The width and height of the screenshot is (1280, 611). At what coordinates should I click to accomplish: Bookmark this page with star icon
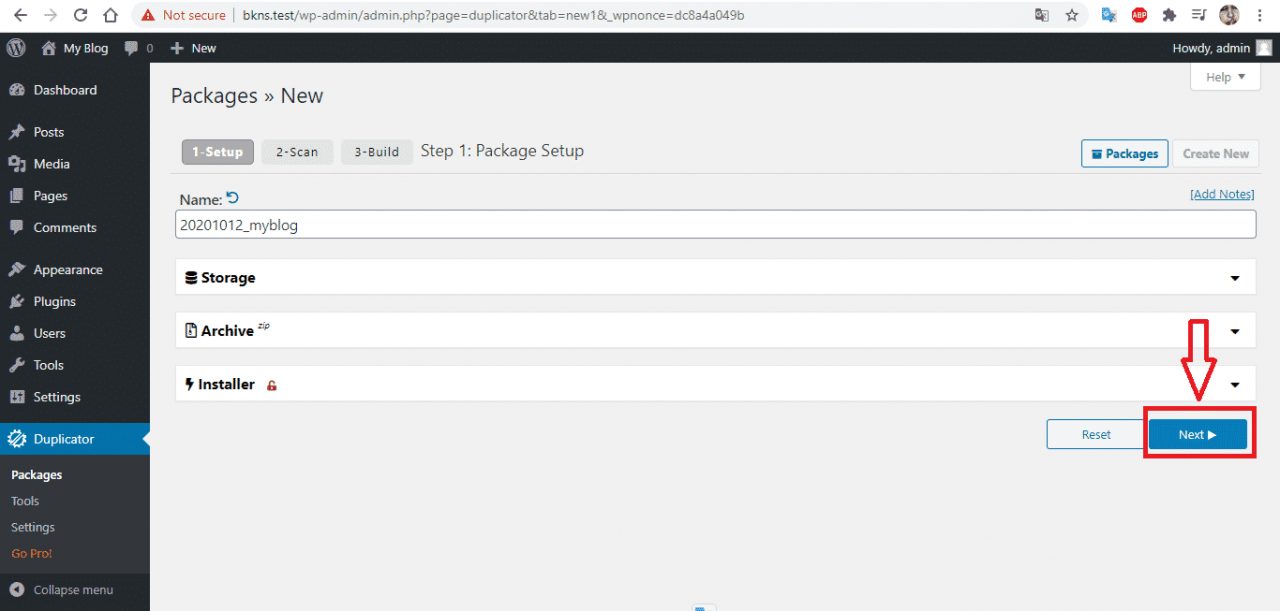tap(1072, 15)
